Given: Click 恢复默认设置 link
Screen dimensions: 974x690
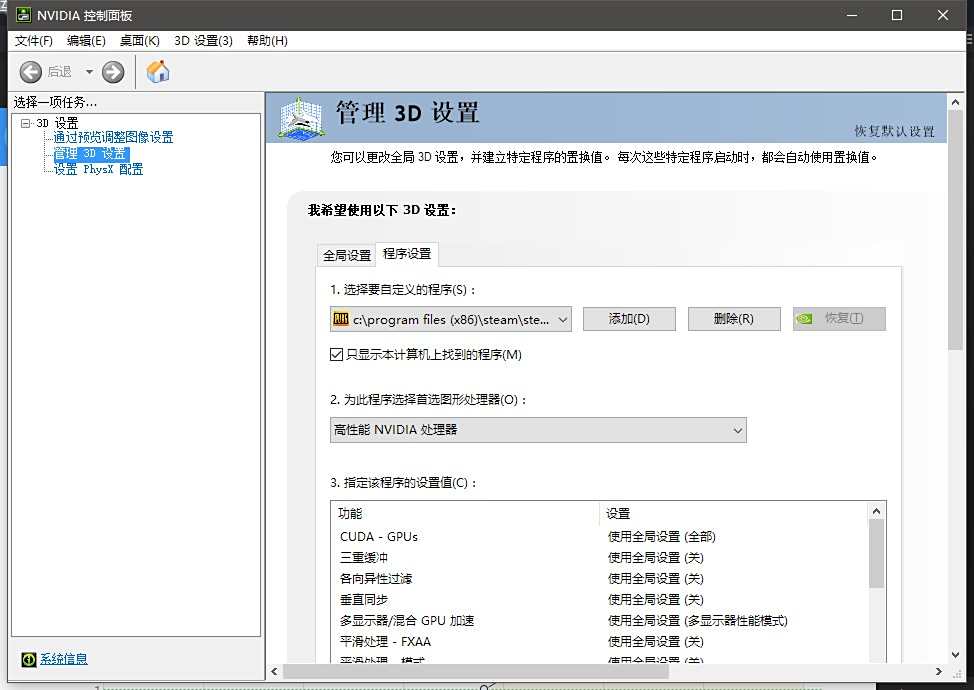Looking at the screenshot, I should click(894, 131).
